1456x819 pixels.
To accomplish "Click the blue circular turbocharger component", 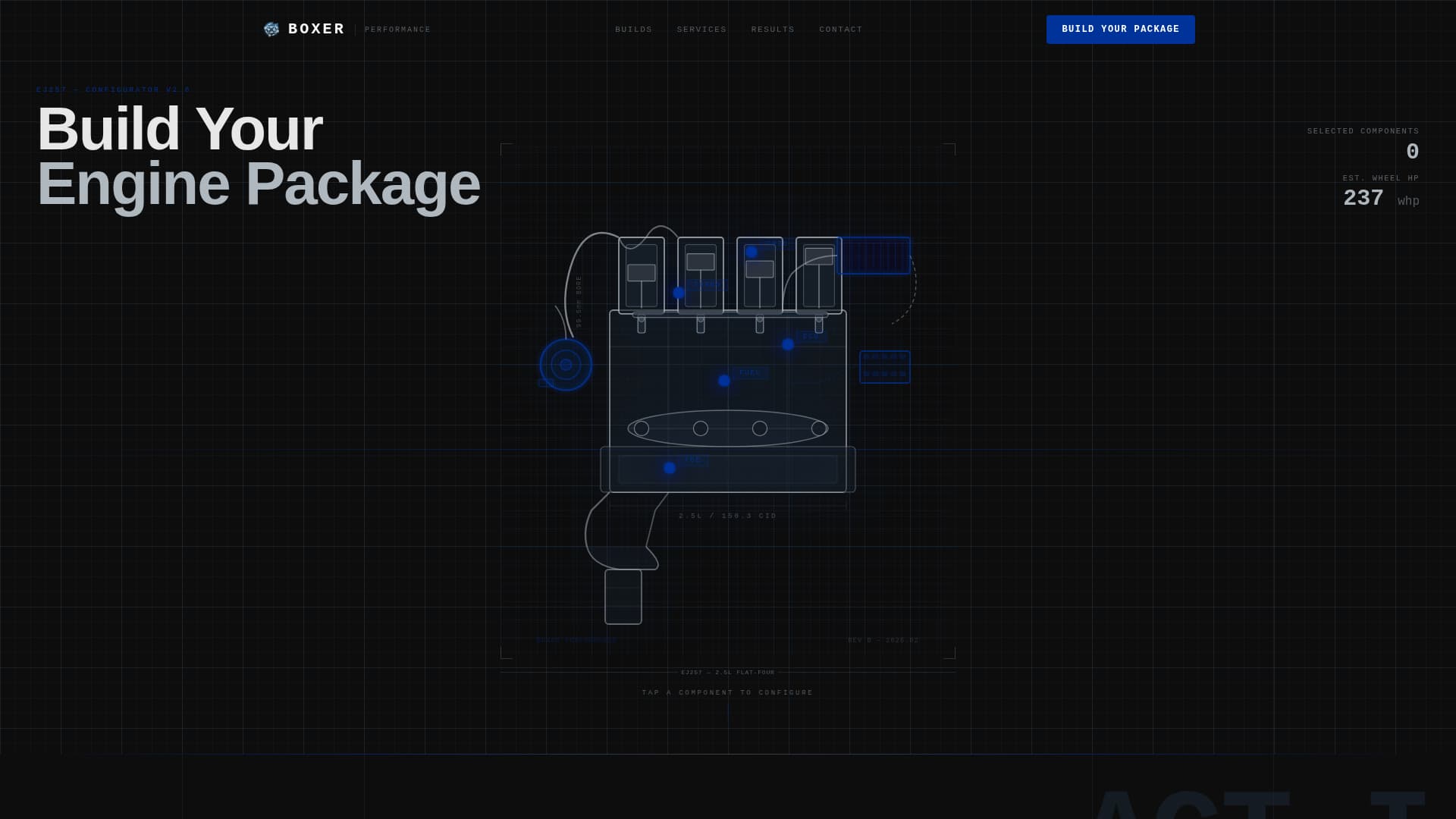I will [566, 365].
